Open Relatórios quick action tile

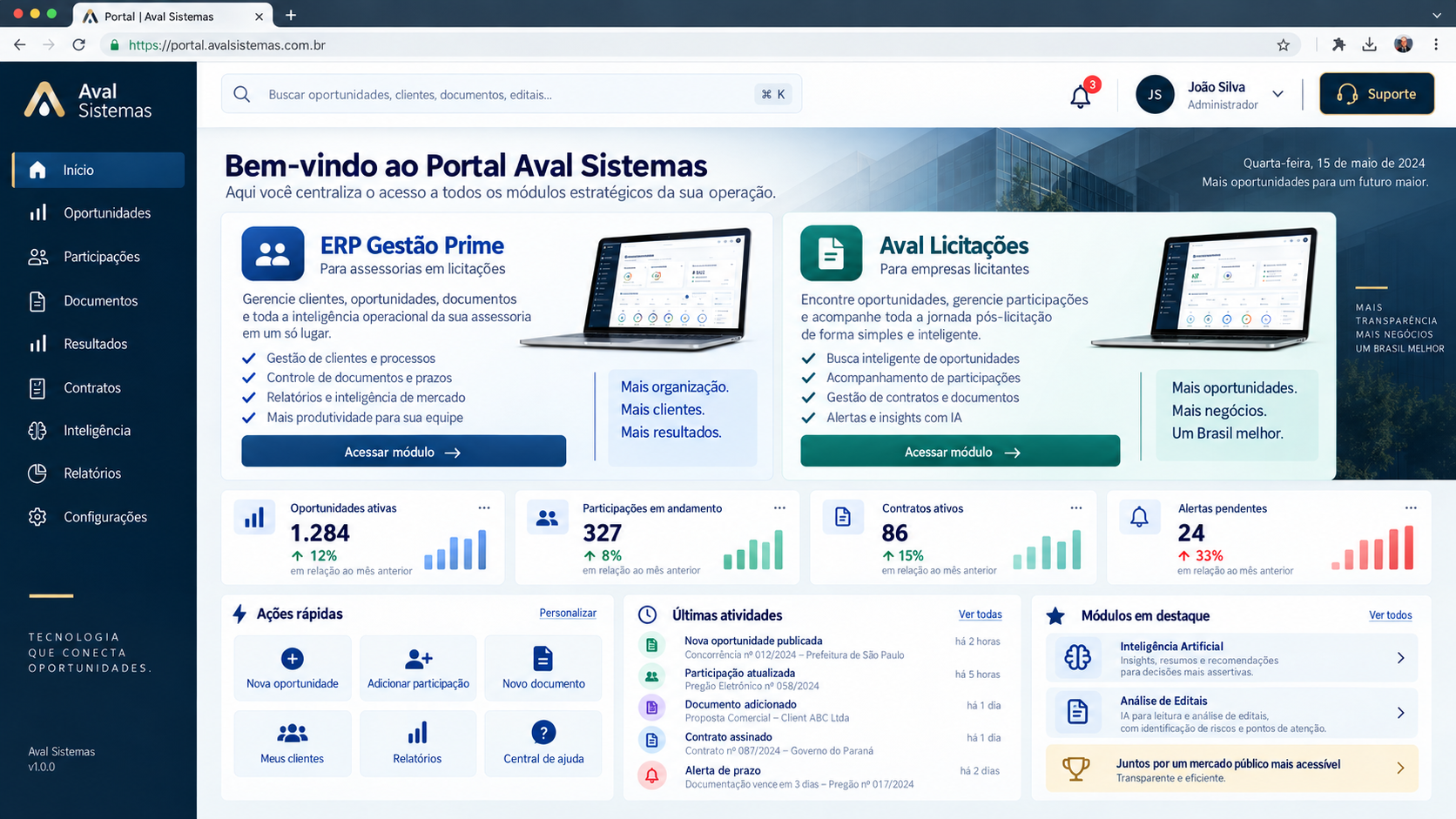click(x=417, y=743)
